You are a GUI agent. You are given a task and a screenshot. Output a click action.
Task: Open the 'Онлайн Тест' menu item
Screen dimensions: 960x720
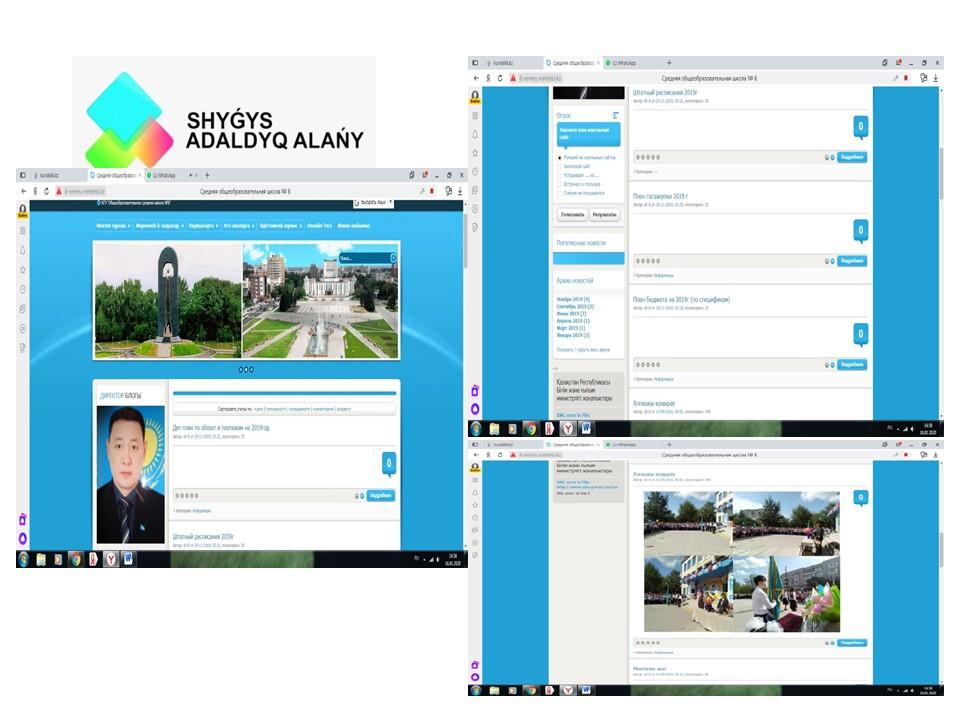click(319, 226)
